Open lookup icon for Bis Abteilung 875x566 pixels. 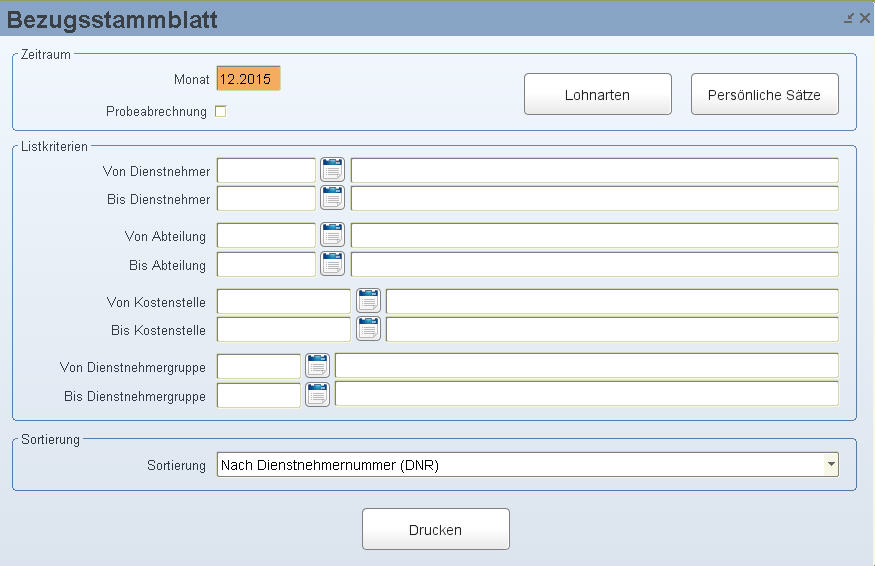coord(332,264)
